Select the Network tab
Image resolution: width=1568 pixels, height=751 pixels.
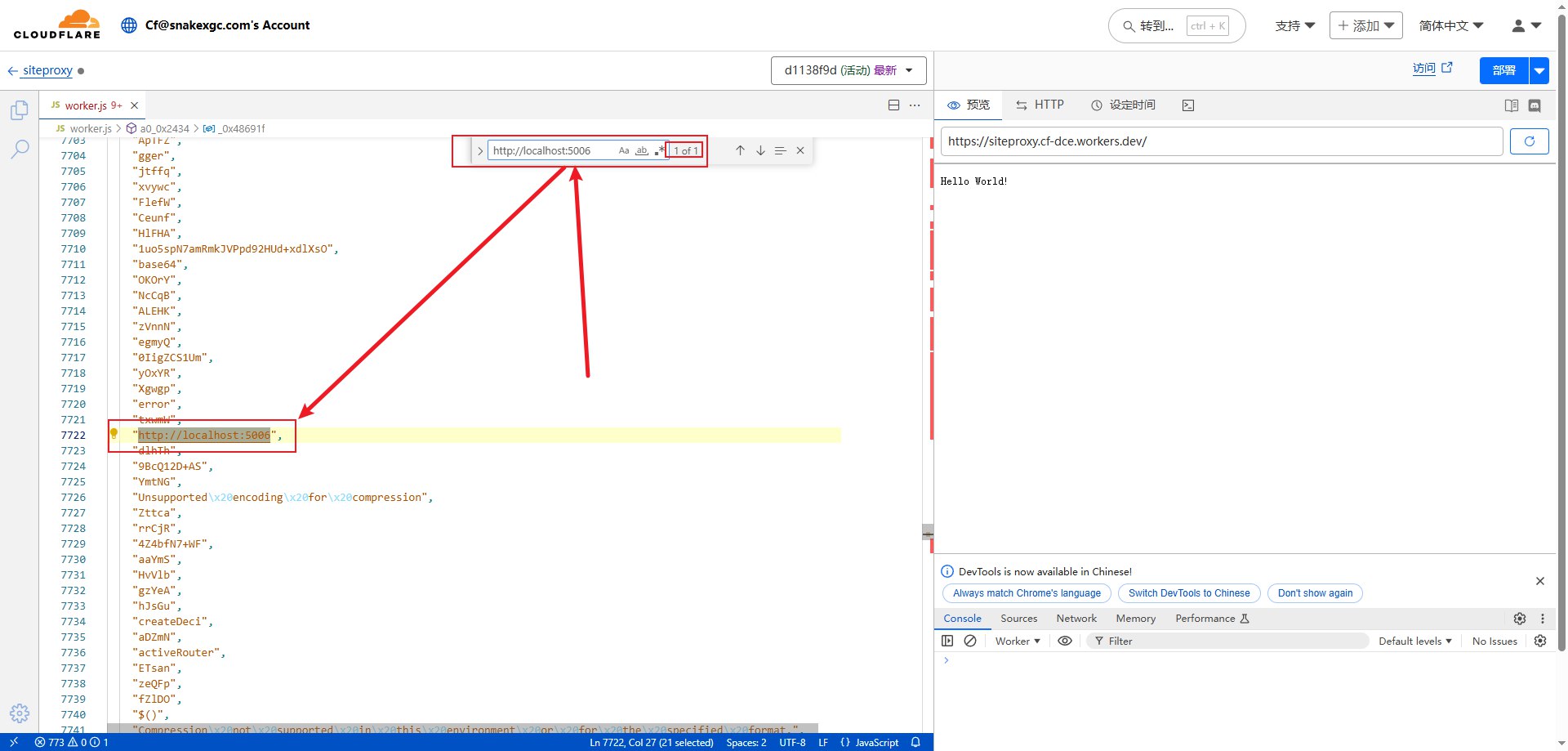[x=1076, y=619]
